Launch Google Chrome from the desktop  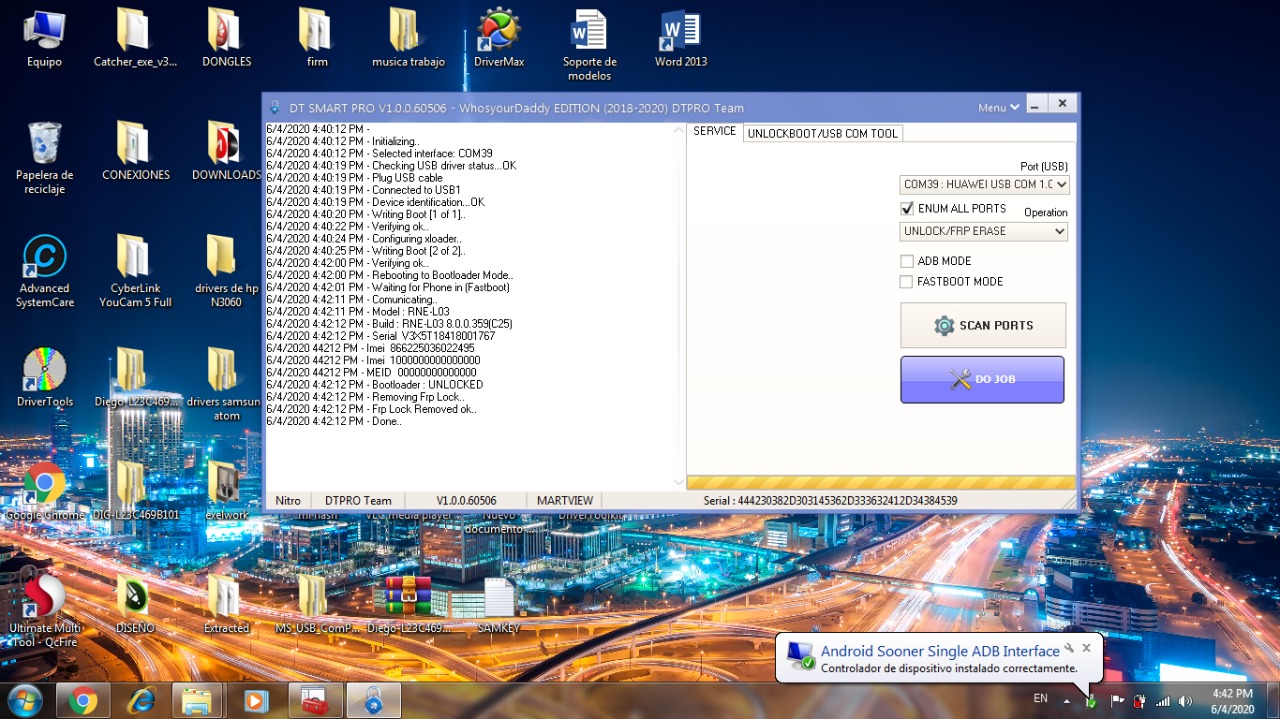click(44, 491)
